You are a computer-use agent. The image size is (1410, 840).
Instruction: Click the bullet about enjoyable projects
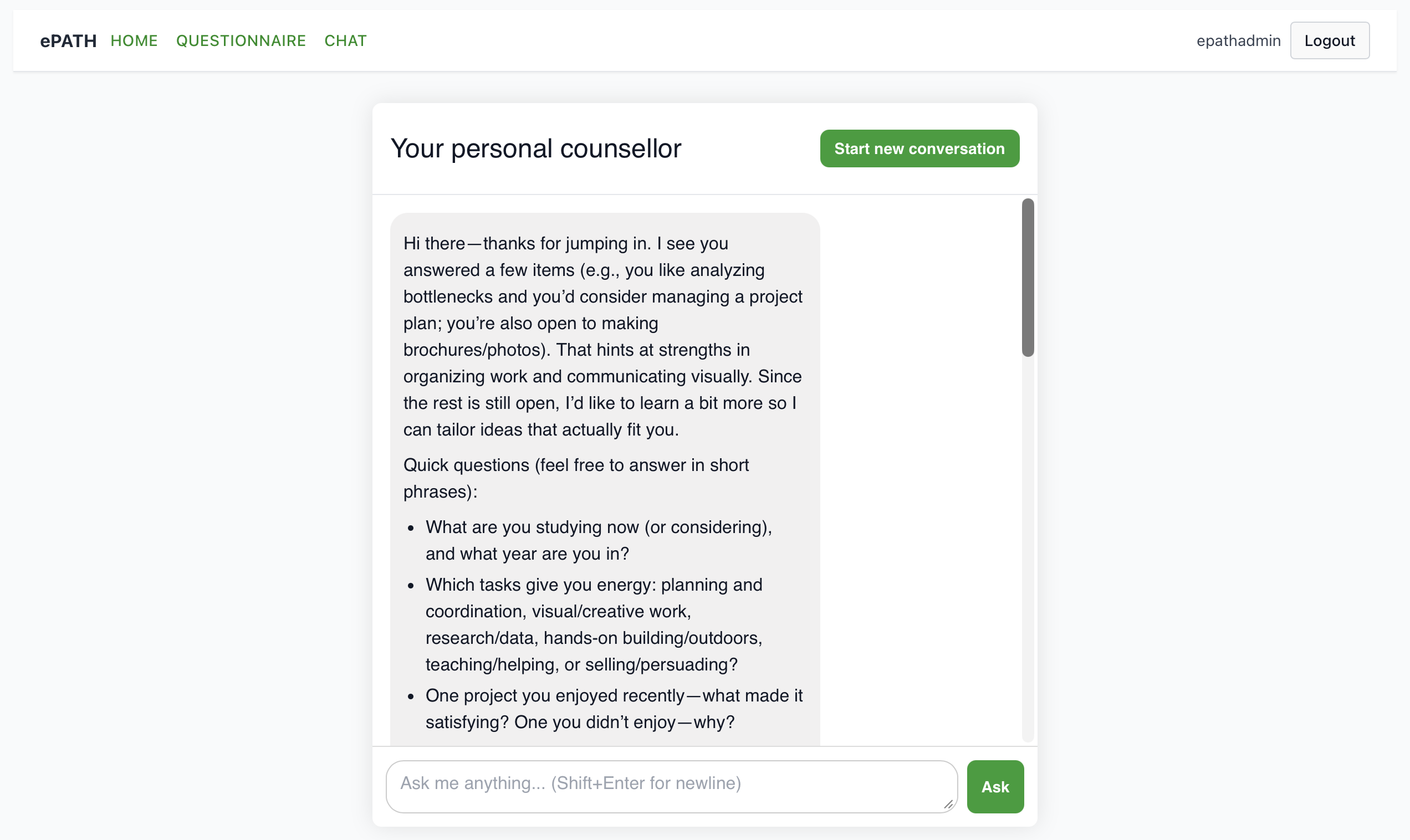(x=613, y=708)
